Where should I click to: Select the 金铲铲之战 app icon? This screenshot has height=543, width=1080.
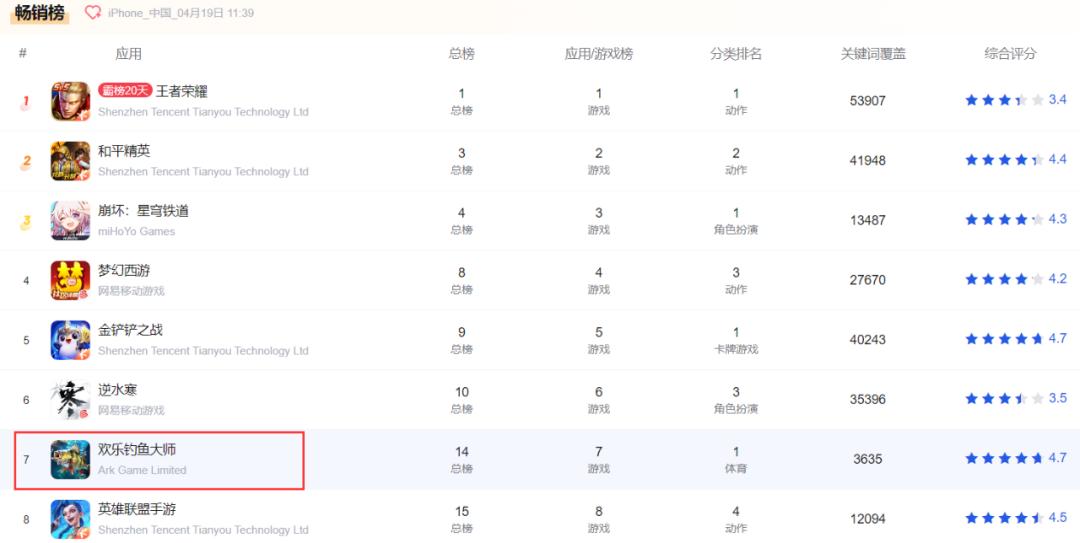70,340
